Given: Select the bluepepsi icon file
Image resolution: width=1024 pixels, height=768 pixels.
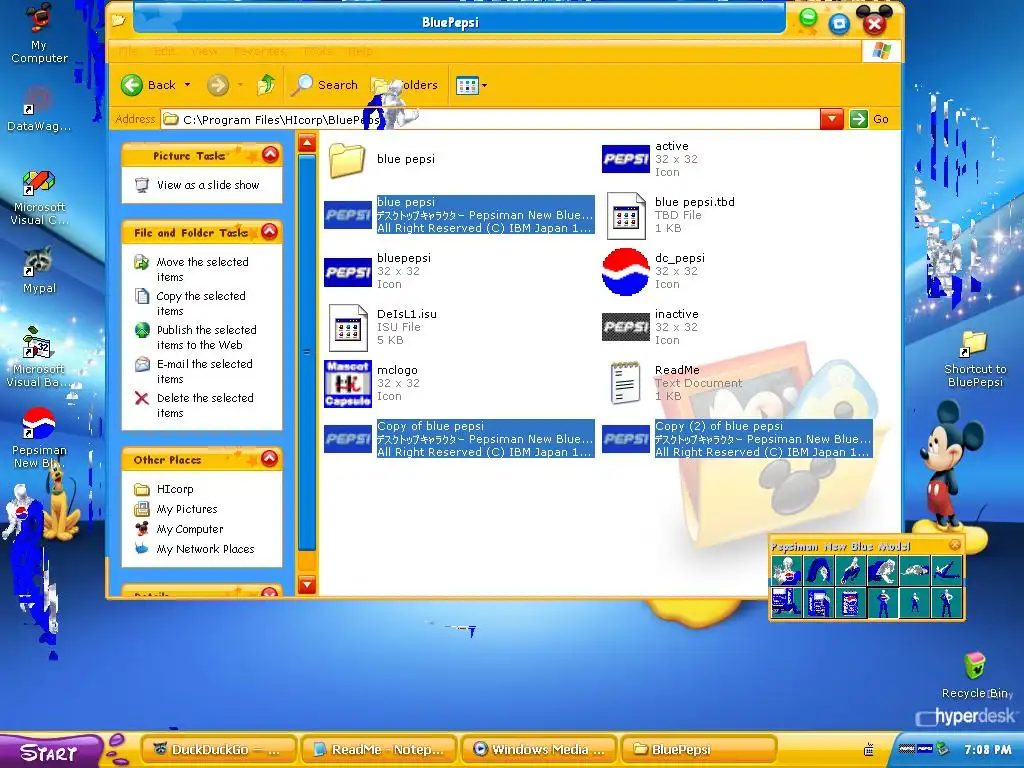Looking at the screenshot, I should click(x=379, y=271).
